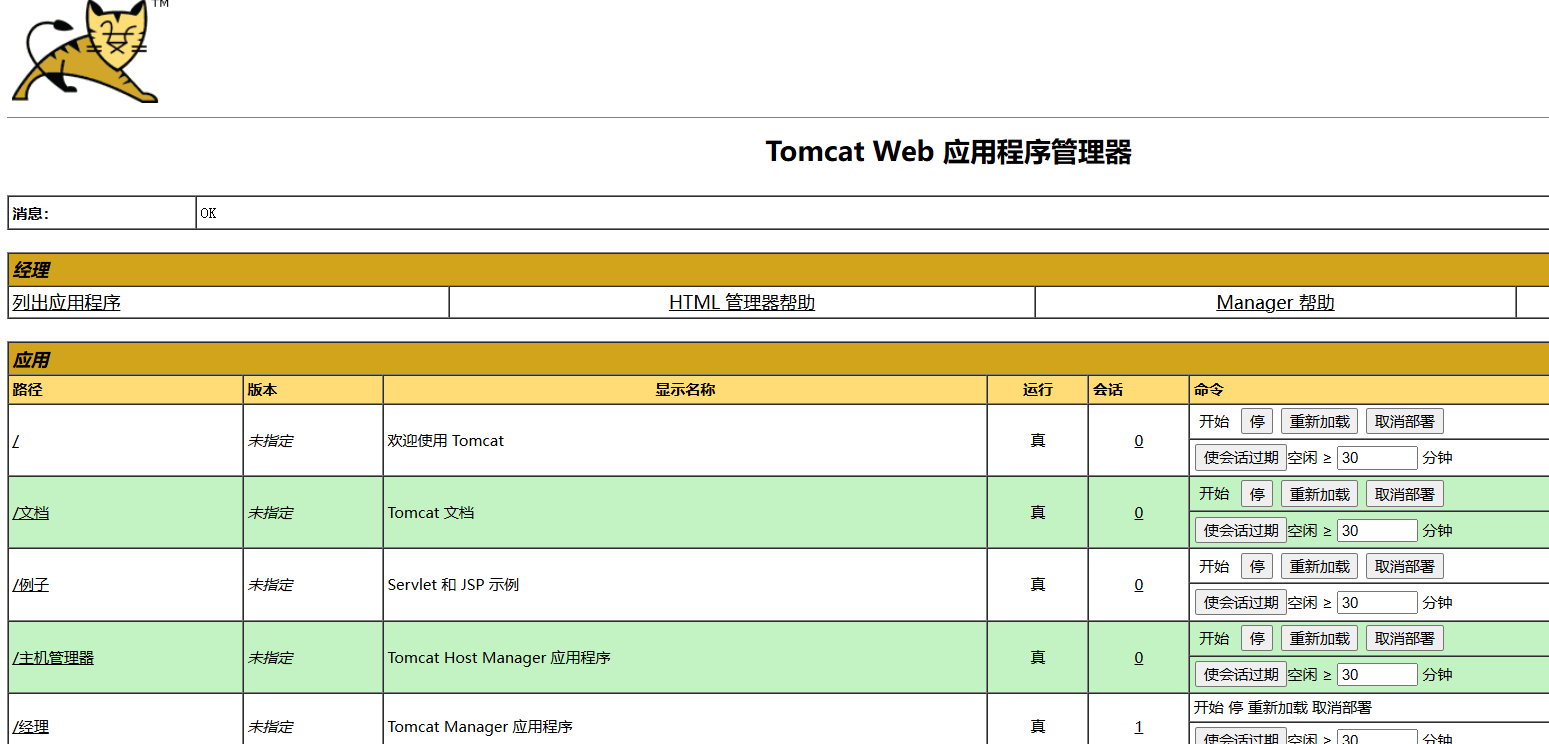
Task: Click 使会话过期 for the /文档 row
Action: coord(1240,530)
